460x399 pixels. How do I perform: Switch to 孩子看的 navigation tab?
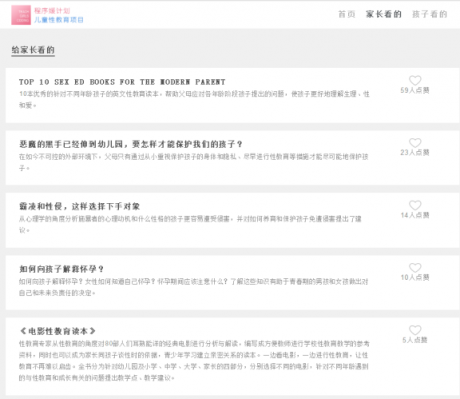tap(430, 14)
